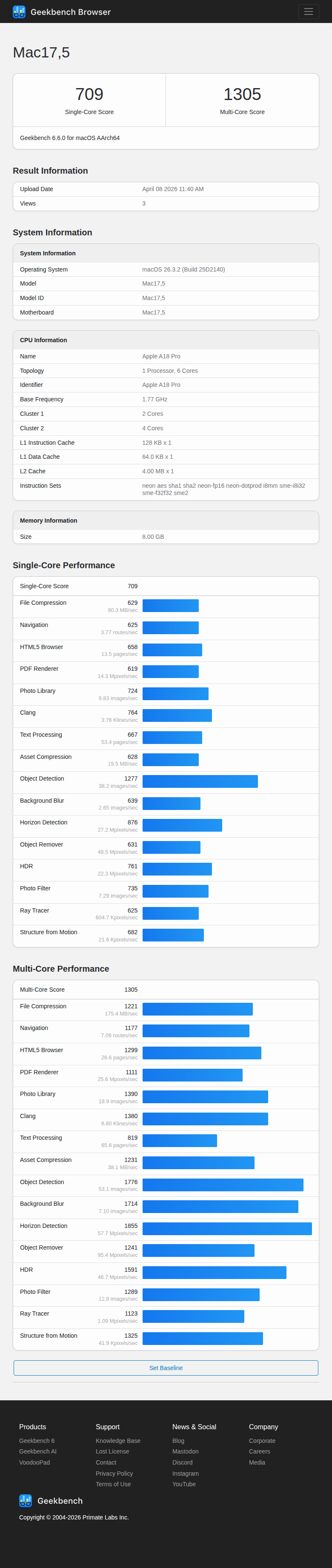Click the Geekbench Browser logo icon
The width and height of the screenshot is (332, 1568).
coord(20,11)
